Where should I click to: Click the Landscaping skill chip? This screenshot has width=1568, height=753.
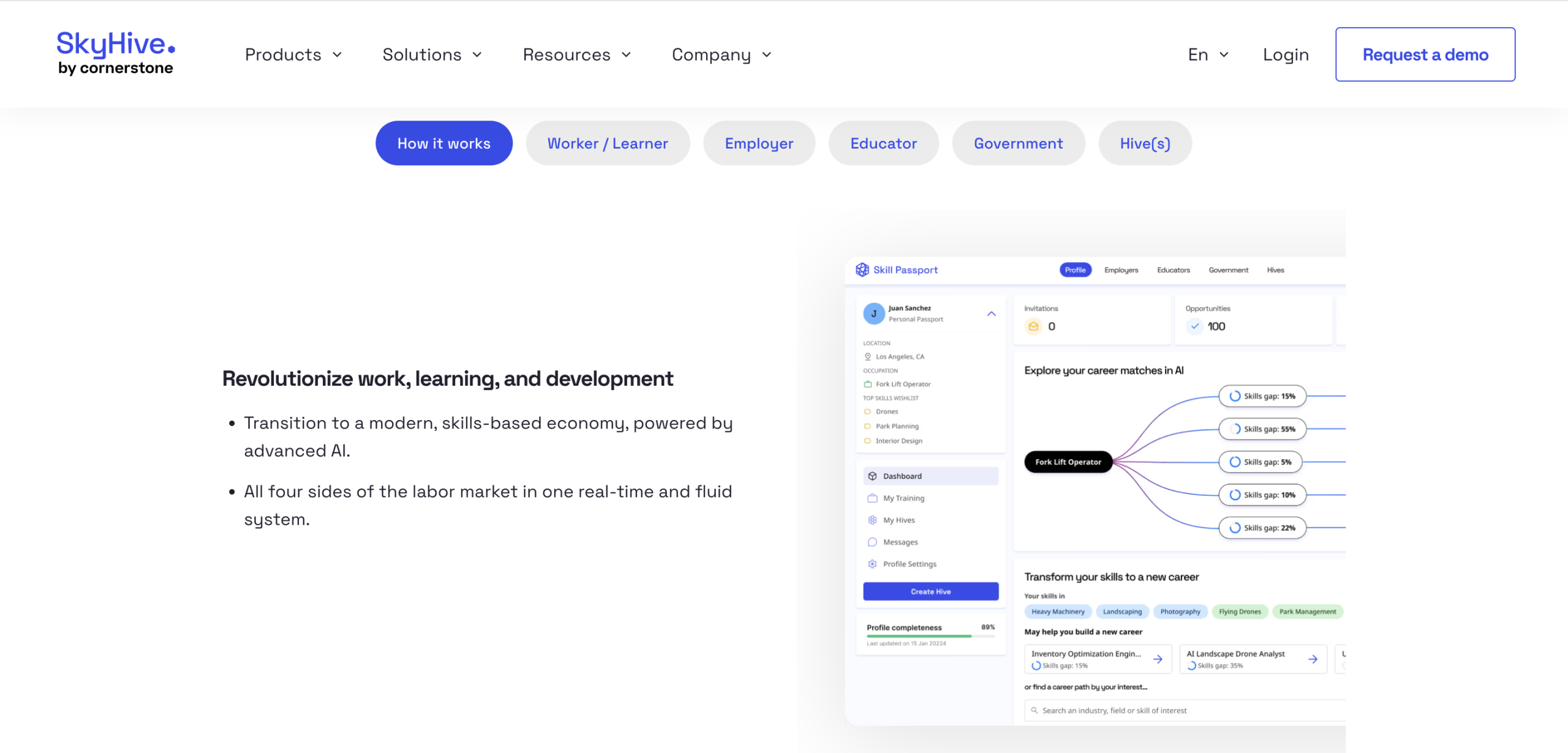1122,612
